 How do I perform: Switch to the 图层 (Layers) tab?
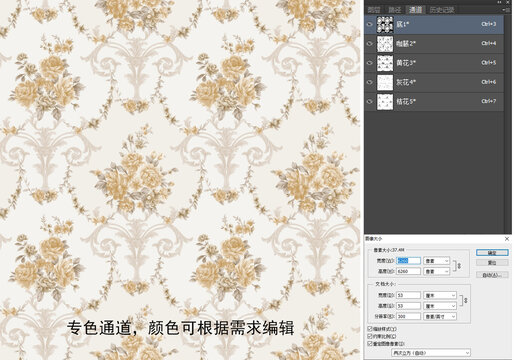(374, 10)
